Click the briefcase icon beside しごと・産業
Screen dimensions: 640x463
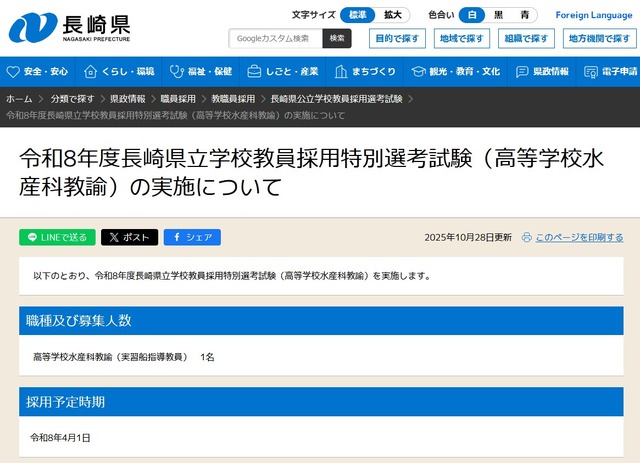coord(254,72)
